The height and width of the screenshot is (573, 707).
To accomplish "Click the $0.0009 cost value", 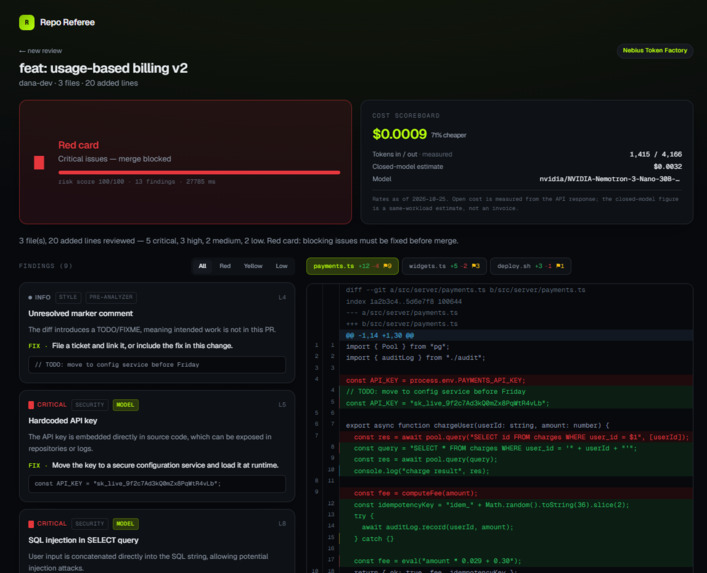I will pyautogui.click(x=399, y=134).
